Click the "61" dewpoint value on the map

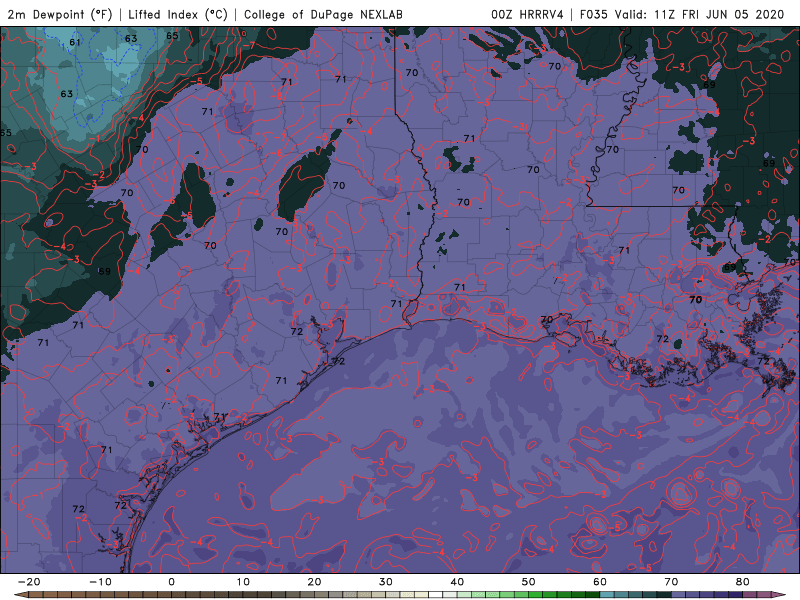click(75, 42)
